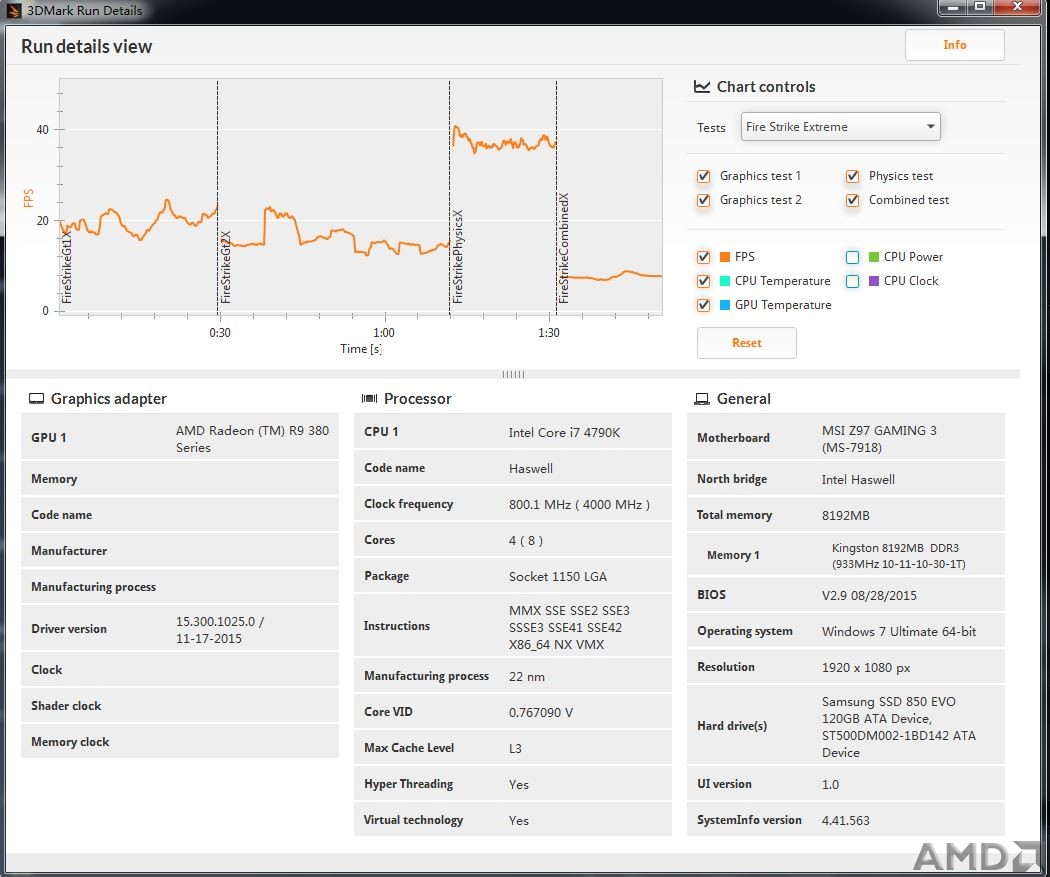This screenshot has height=877, width=1050.
Task: Click the code name value Haswell
Action: coord(530,469)
